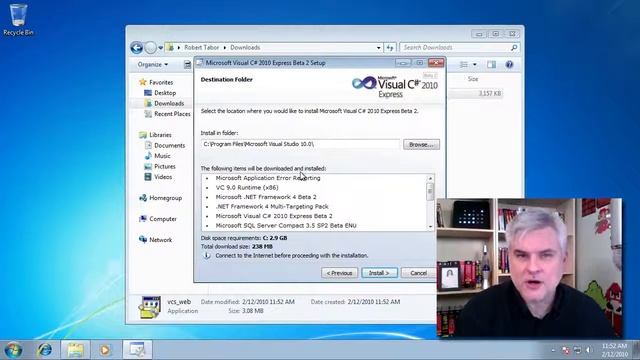Image resolution: width=640 pixels, height=360 pixels.
Task: Click the Setup window title bar icon
Action: pos(200,63)
